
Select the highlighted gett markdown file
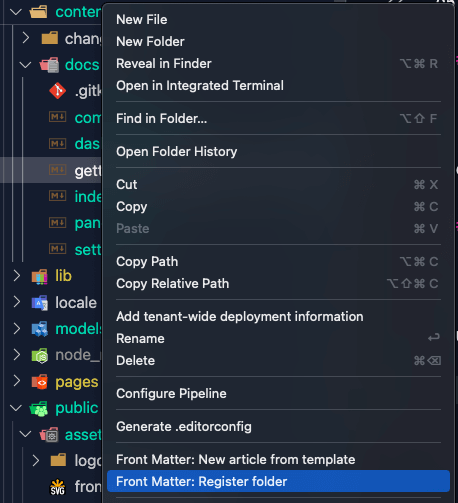pos(51,170)
